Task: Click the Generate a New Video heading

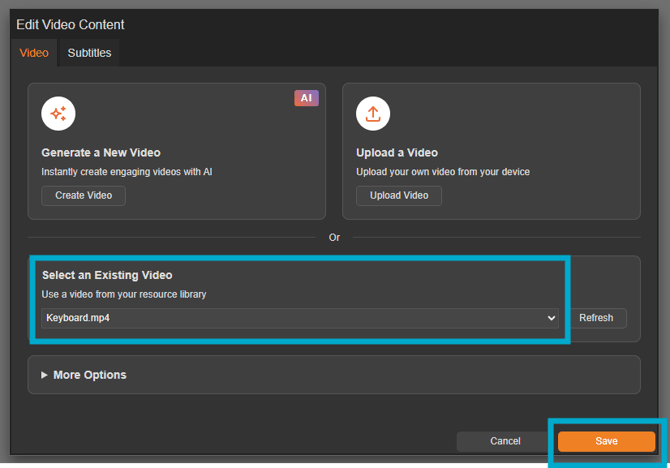Action: 101,153
